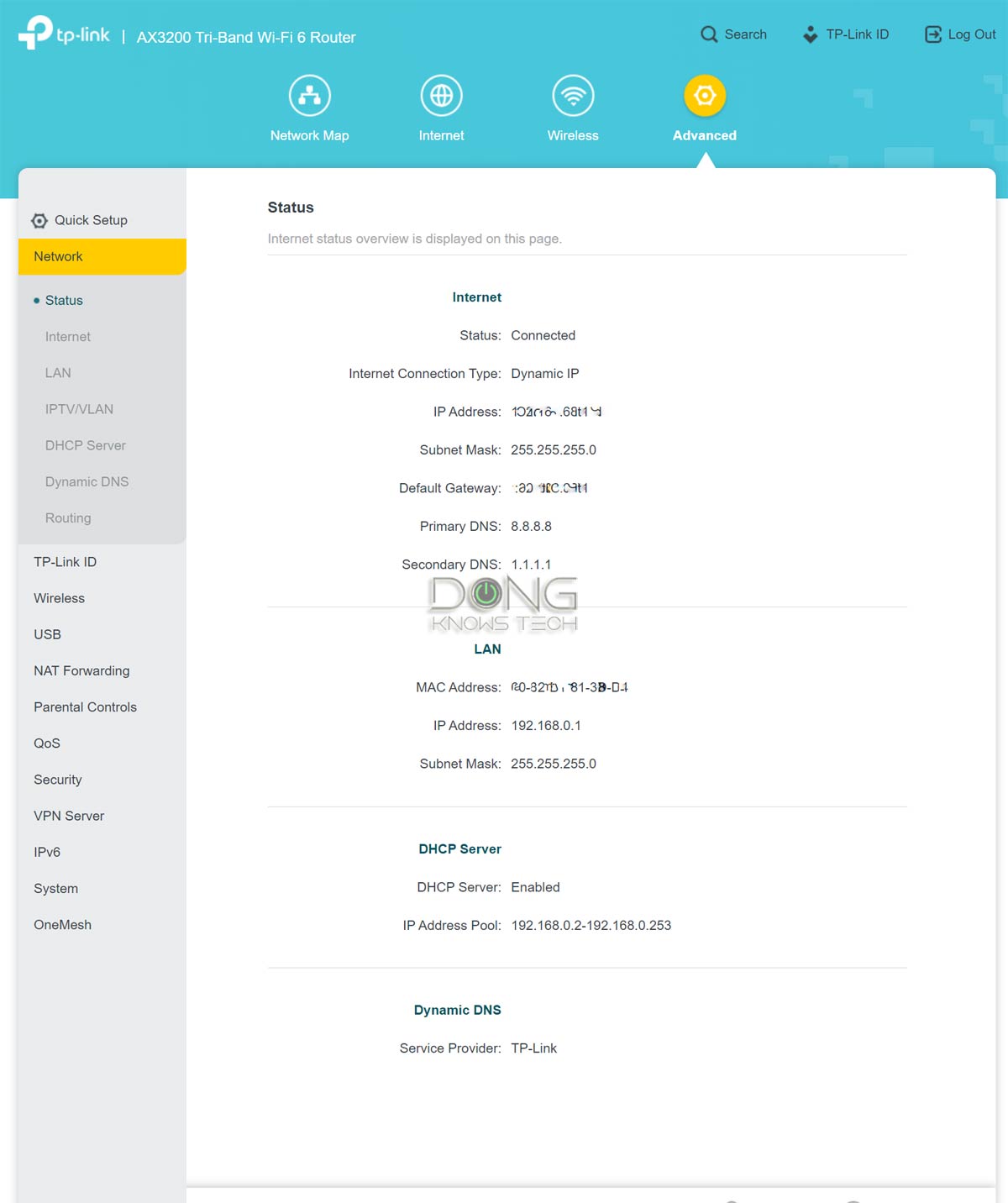
Task: Select LAN under Network
Action: coord(58,373)
